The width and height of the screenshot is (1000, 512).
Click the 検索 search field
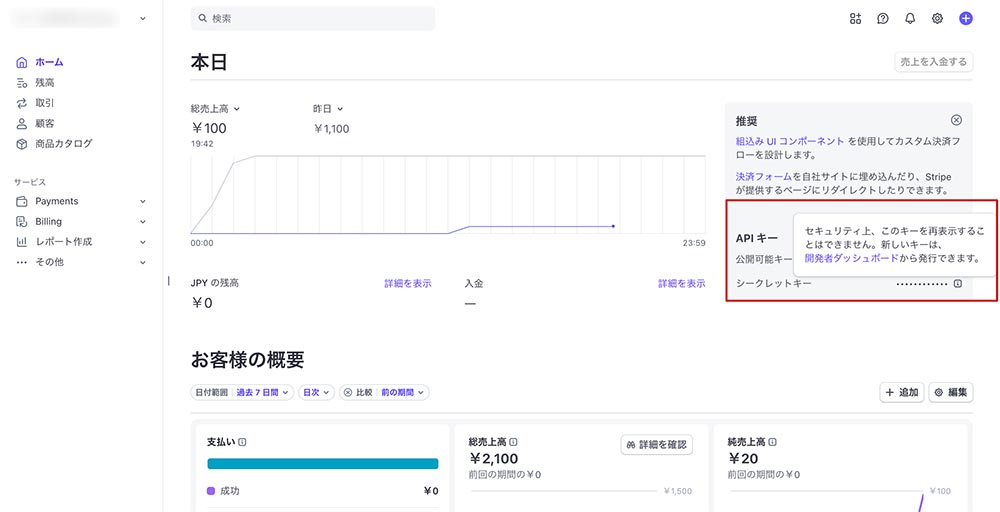pos(313,18)
